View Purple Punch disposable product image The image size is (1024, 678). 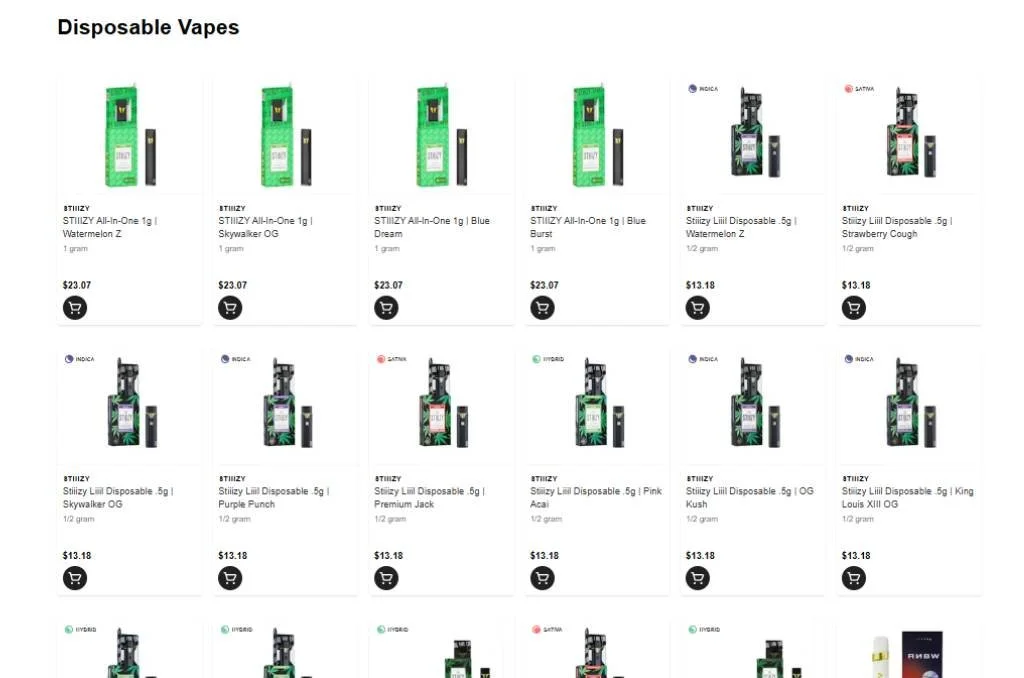point(285,405)
